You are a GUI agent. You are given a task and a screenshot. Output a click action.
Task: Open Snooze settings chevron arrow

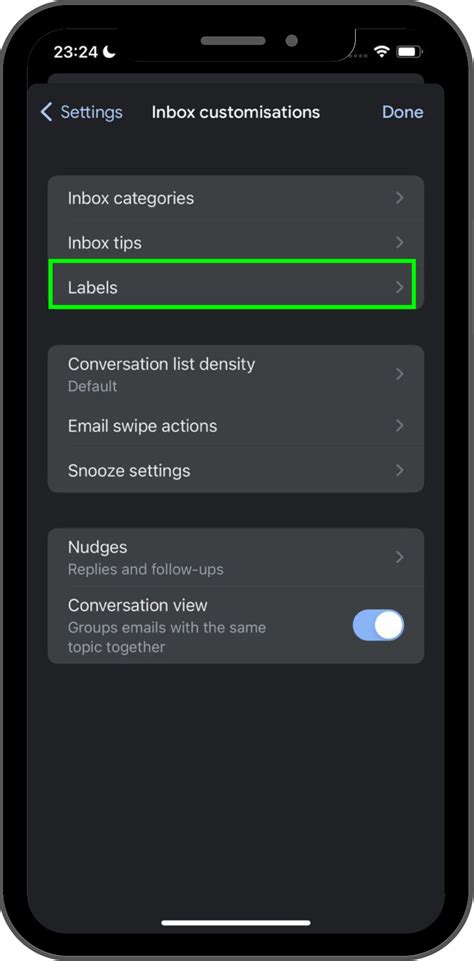400,470
